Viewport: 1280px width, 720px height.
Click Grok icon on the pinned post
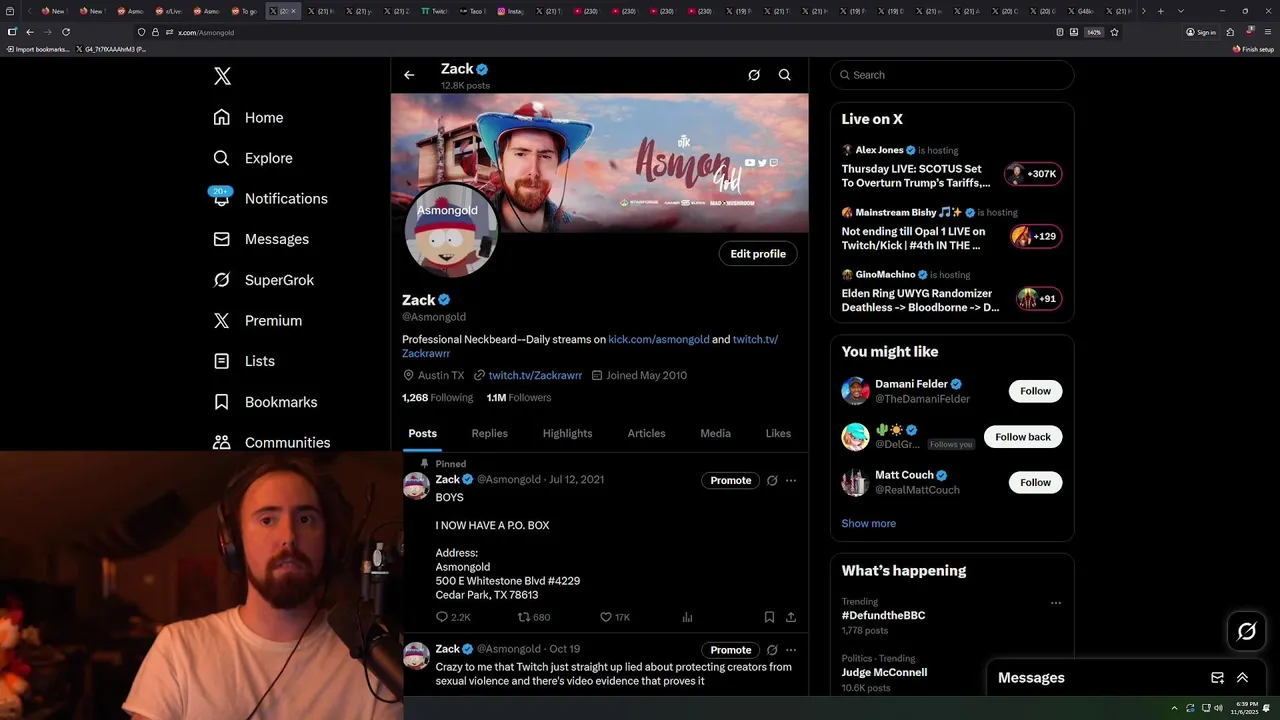(772, 481)
